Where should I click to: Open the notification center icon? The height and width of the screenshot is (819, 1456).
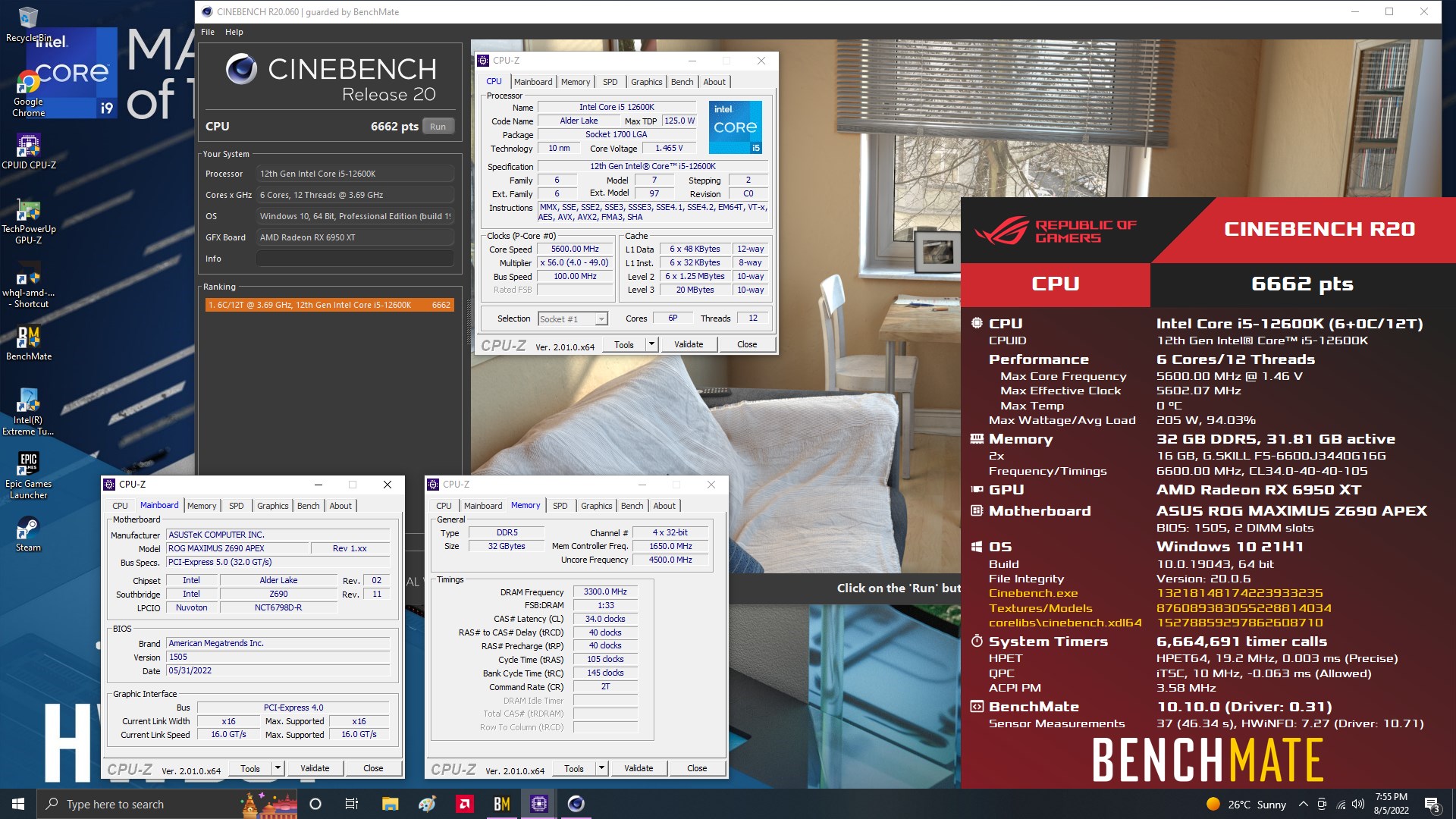[1432, 804]
